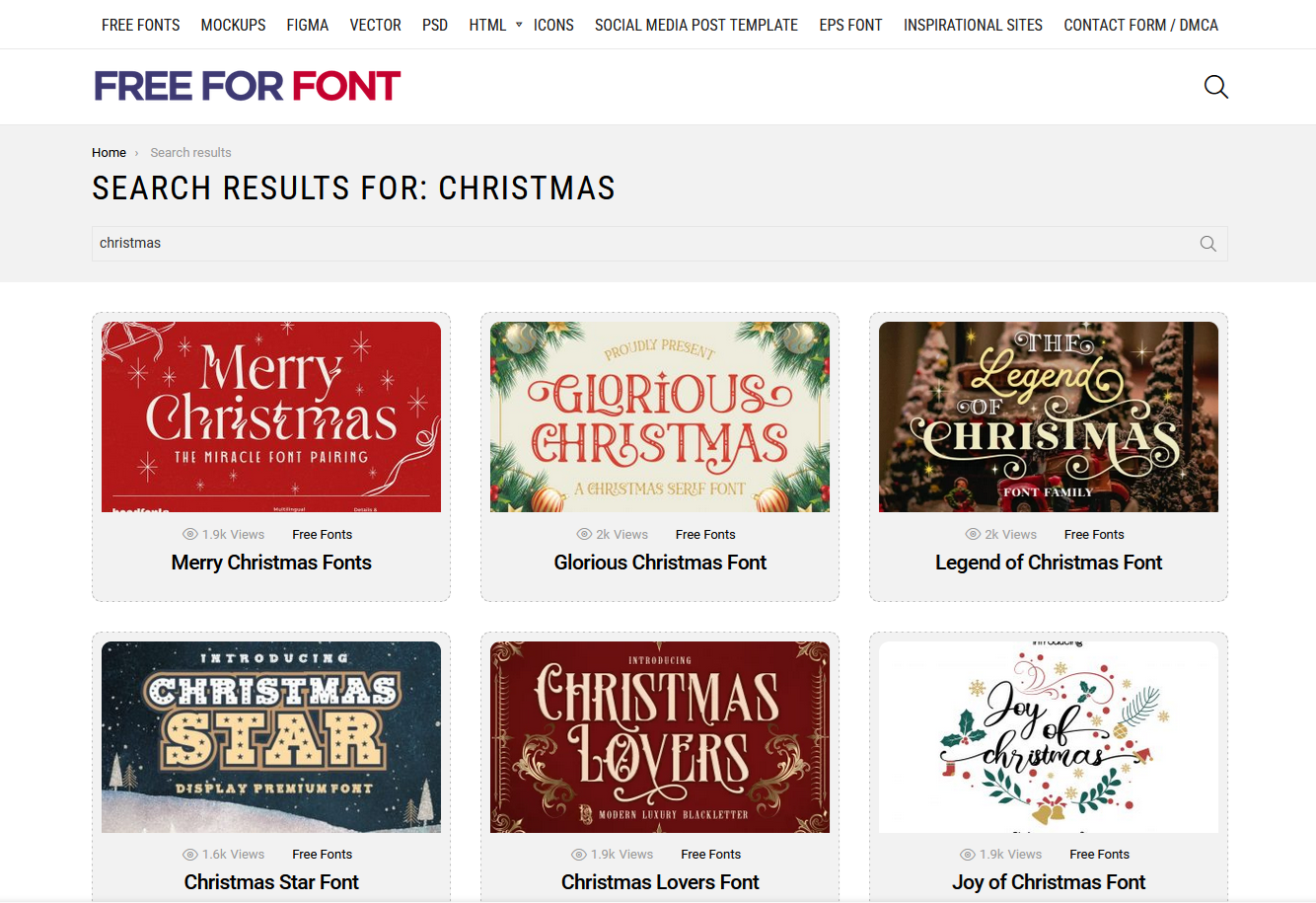Click eye views icon on Glorious Christmas Font
Image resolution: width=1316 pixels, height=903 pixels.
click(584, 535)
